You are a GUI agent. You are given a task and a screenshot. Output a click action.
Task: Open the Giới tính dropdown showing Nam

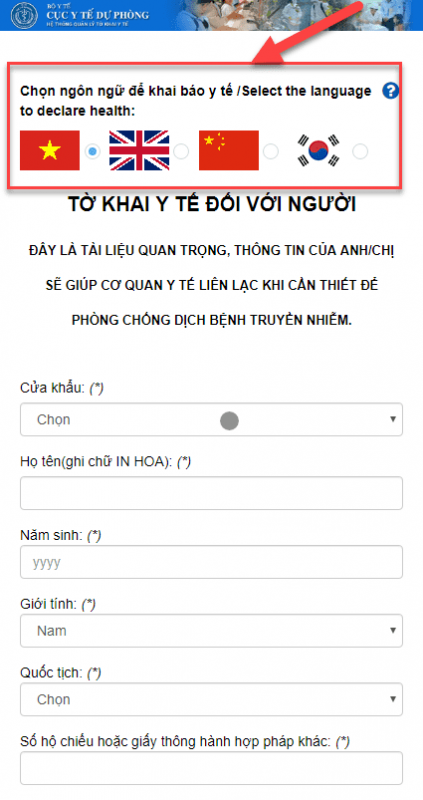point(211,631)
